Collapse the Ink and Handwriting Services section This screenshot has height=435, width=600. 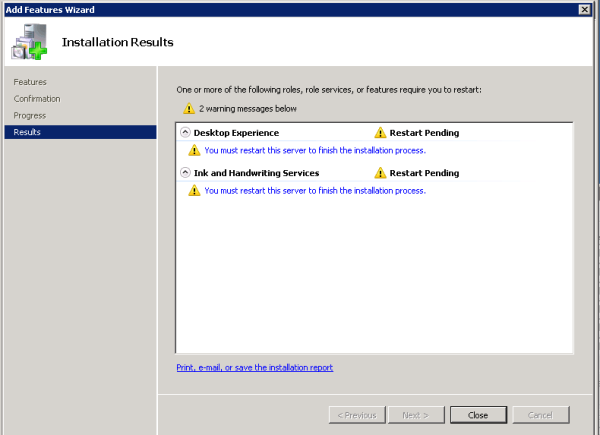[x=185, y=173]
